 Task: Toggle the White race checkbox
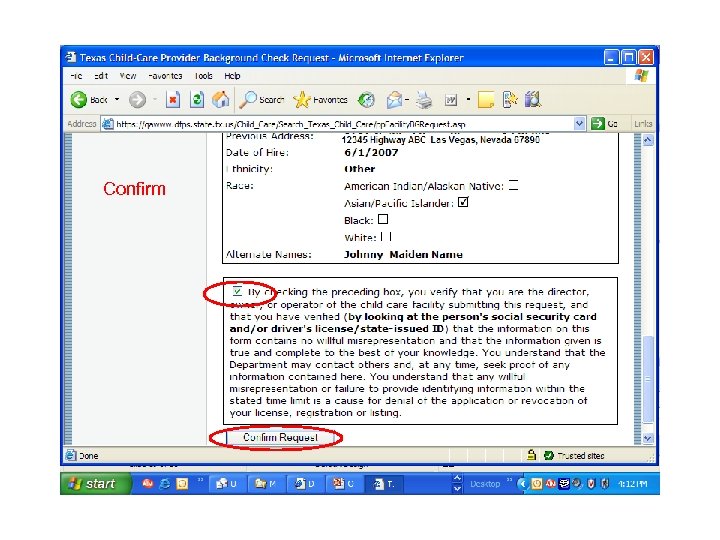click(386, 236)
